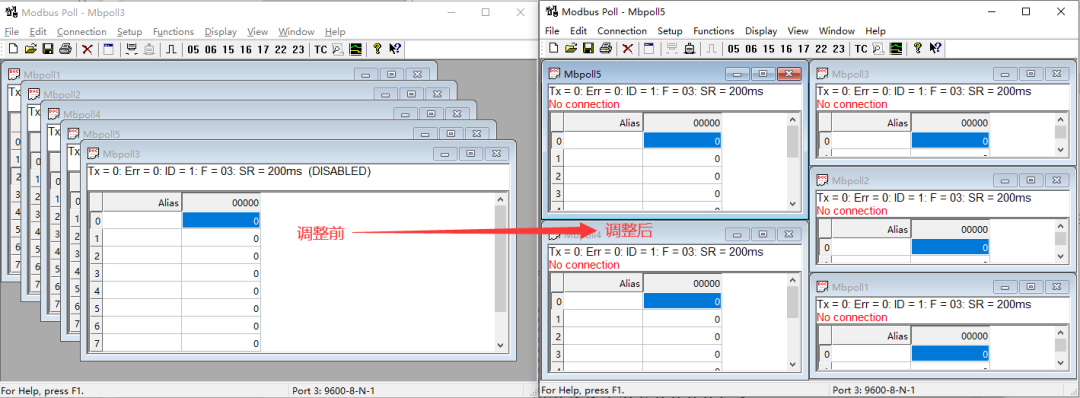Screen dimensions: 1080x398
Task: Click 00000 column header in right Mbpoll5 child window
Action: [682, 123]
